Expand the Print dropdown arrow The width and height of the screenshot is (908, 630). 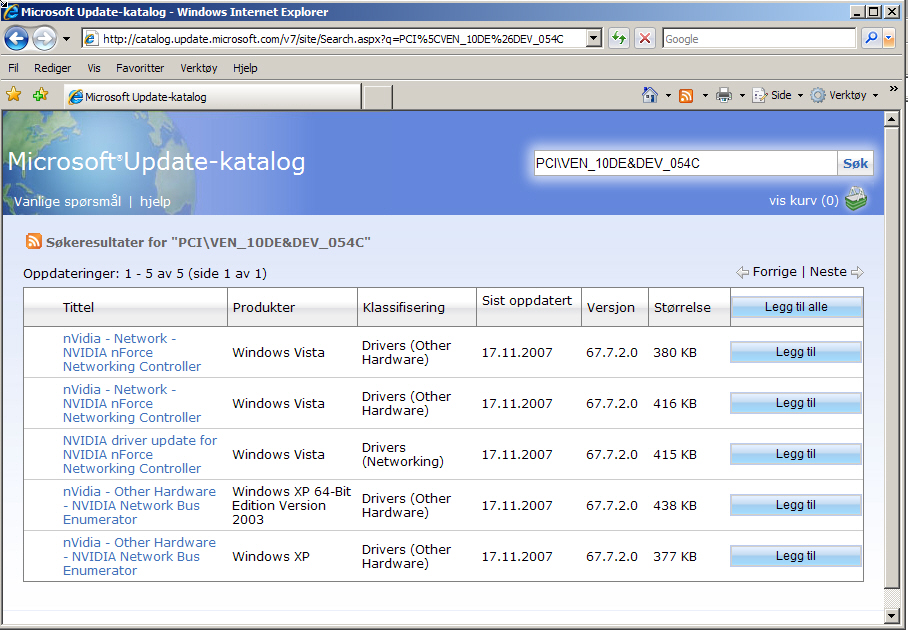point(742,96)
